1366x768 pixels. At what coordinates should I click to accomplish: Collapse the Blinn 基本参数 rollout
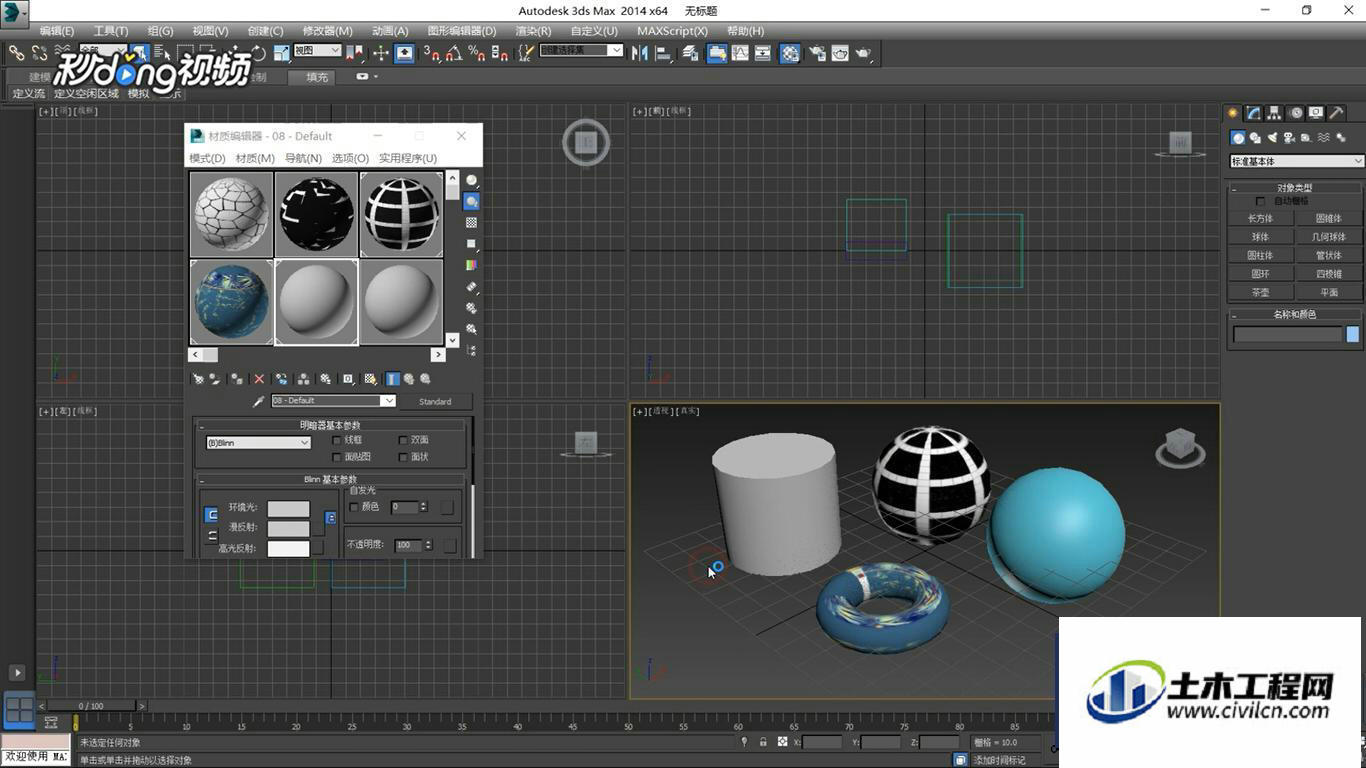332,480
